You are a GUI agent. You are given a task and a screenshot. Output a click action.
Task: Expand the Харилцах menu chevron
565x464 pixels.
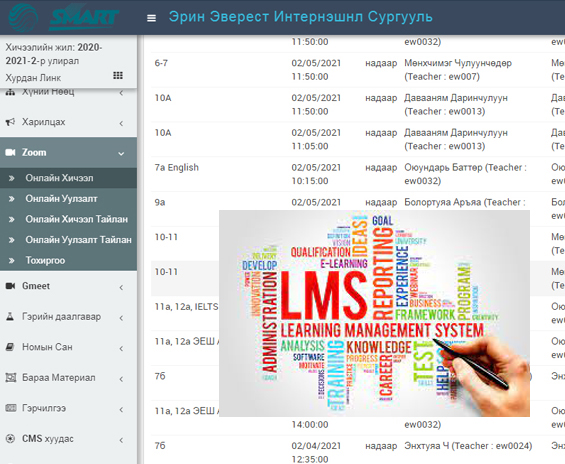[x=121, y=123]
